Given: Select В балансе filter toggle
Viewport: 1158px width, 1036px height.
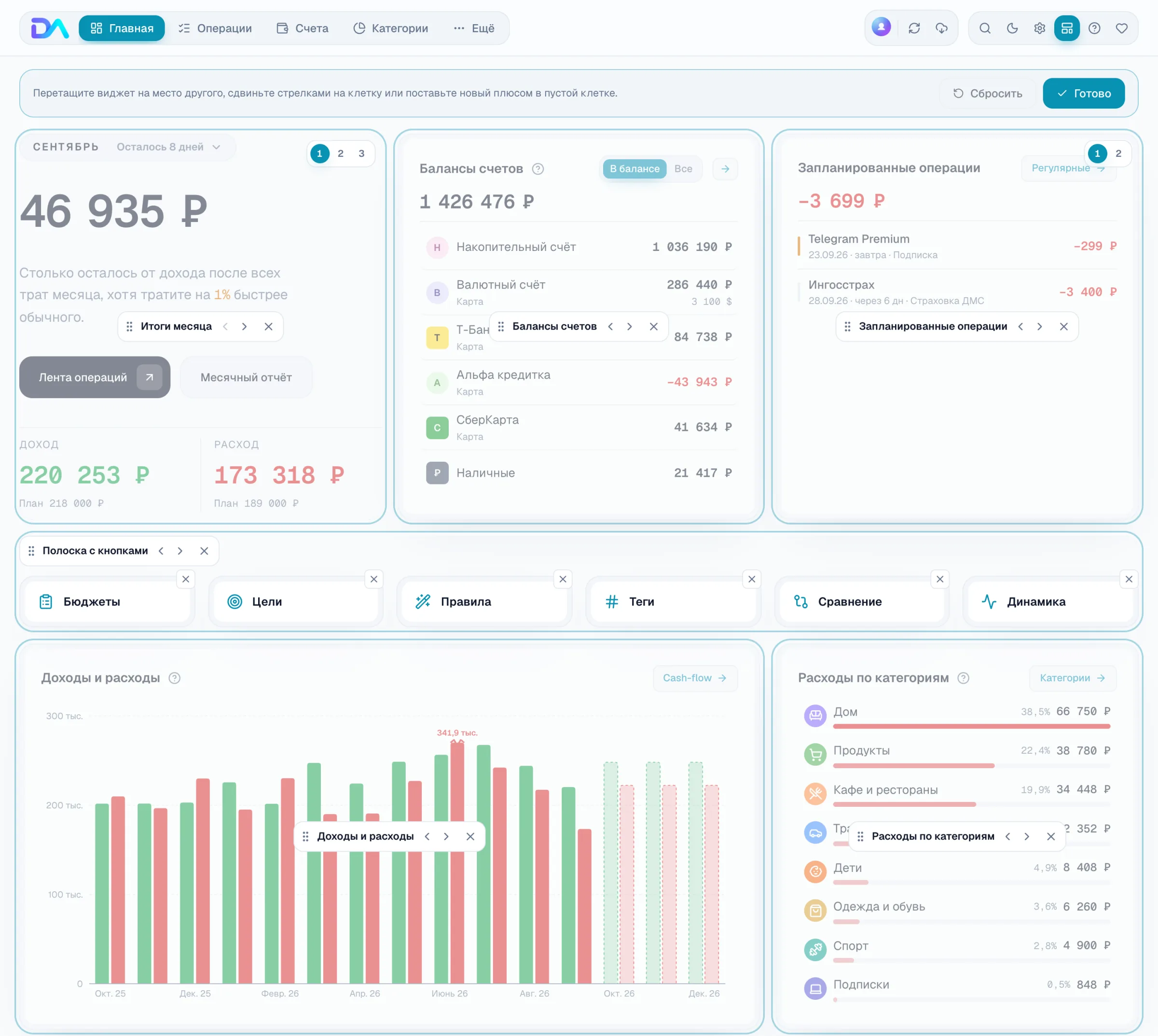Looking at the screenshot, I should (x=634, y=168).
